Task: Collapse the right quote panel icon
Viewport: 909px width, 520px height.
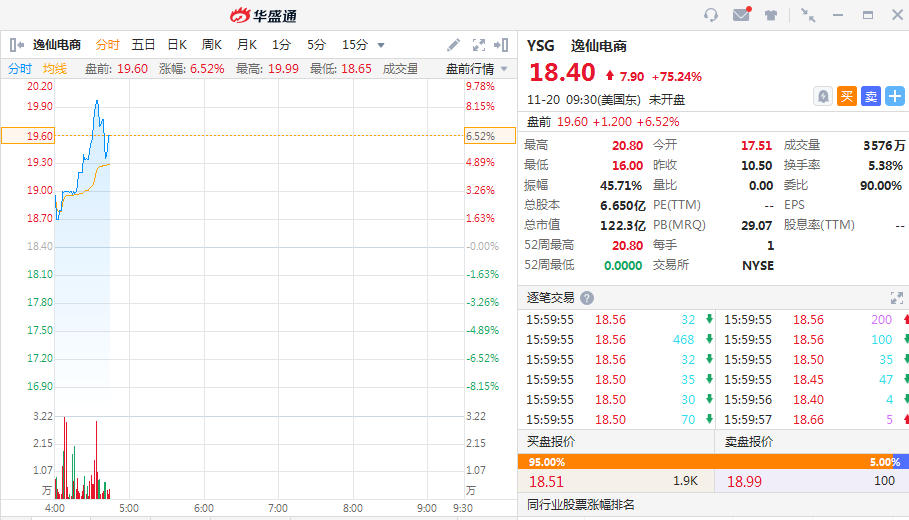Action: click(x=501, y=45)
